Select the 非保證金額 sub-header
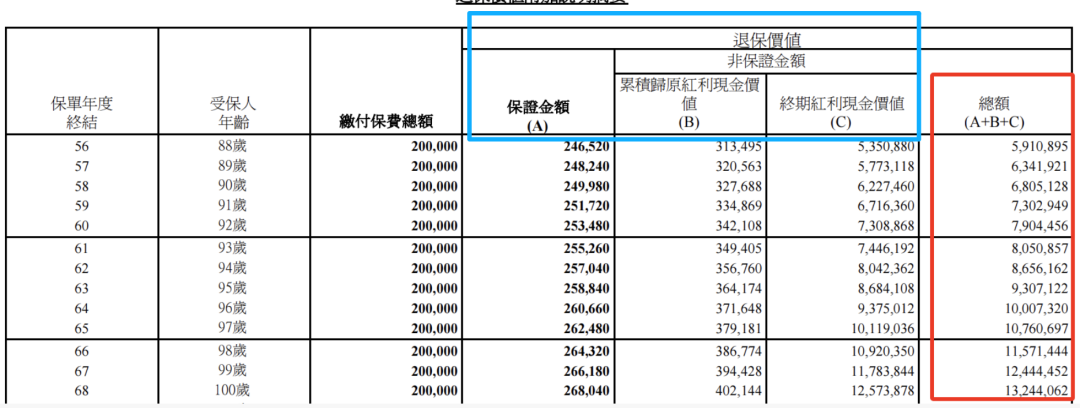The image size is (1080, 408). point(767,62)
